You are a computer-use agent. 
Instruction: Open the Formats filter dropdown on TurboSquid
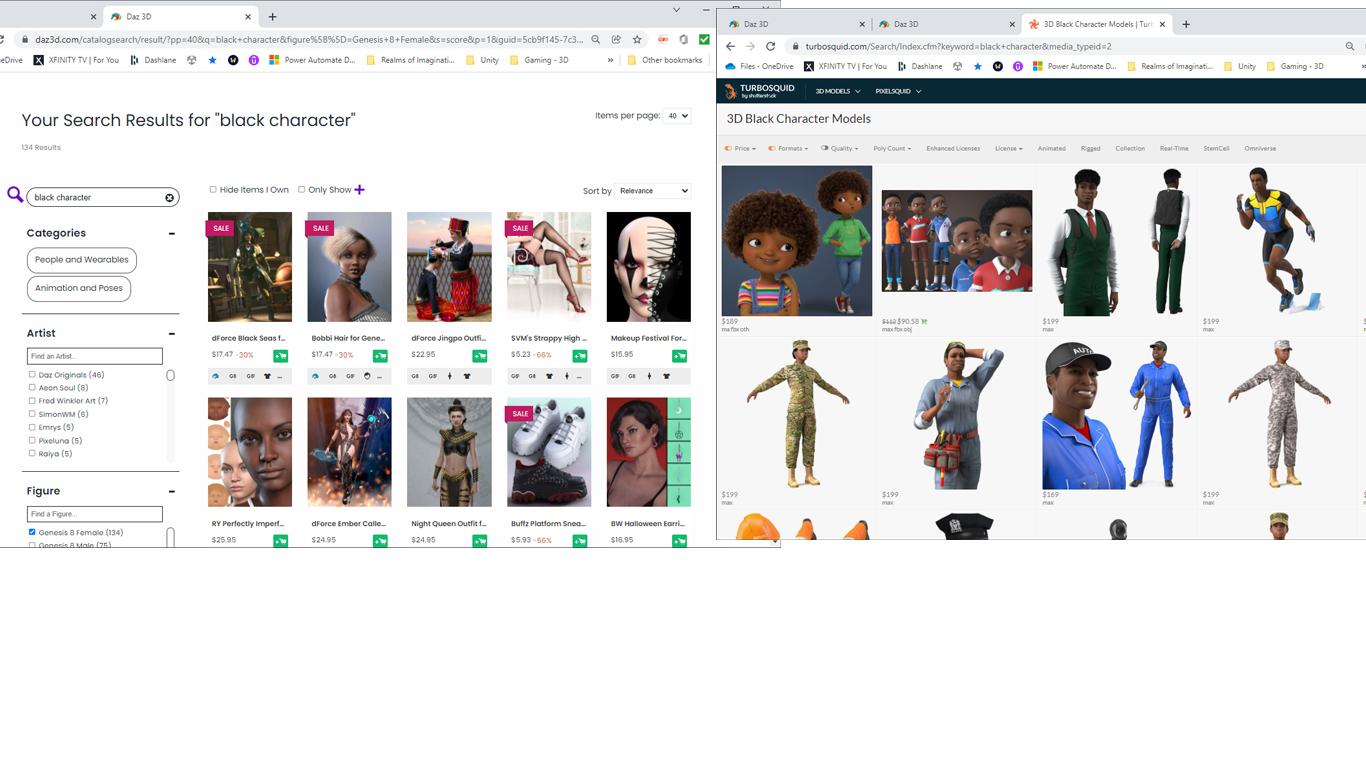tap(788, 148)
